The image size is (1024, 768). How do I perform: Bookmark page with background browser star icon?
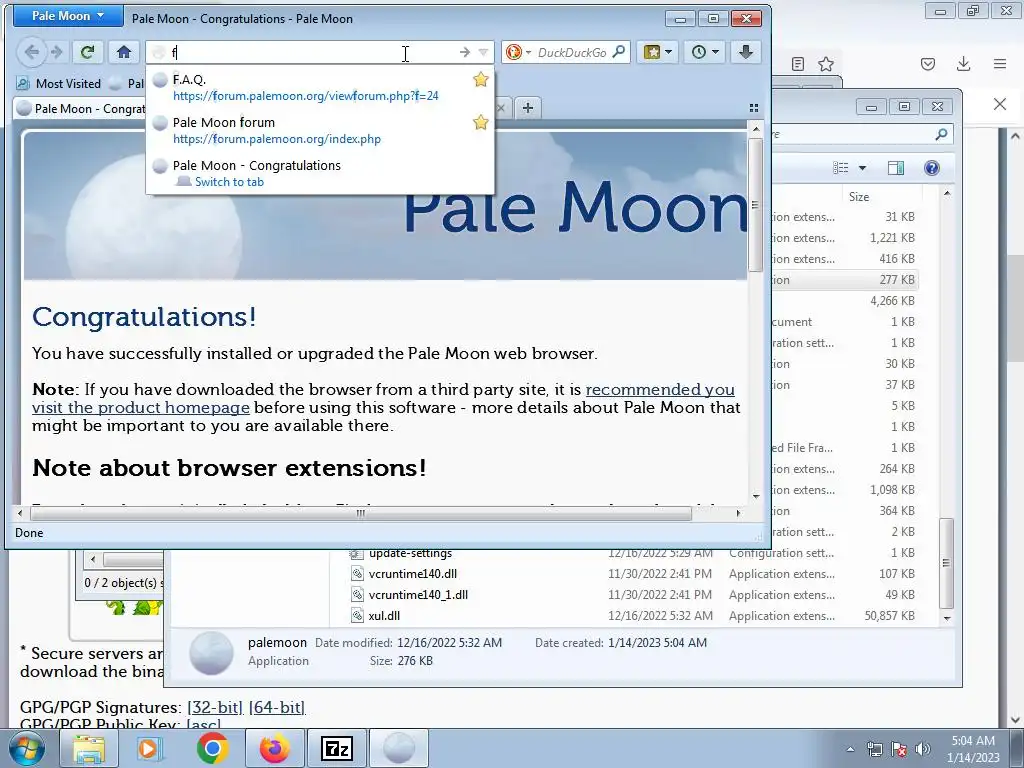pos(826,64)
